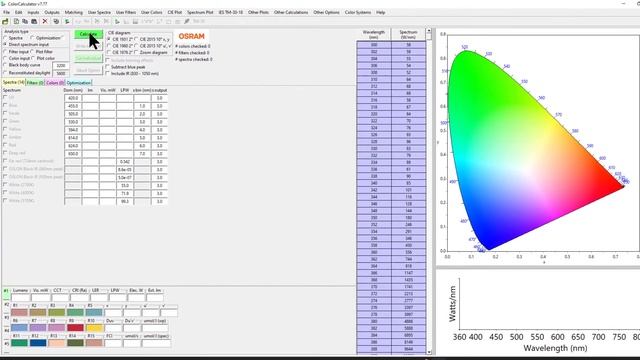
Task: Click the save disk toolbar icon
Action: tap(34, 21)
